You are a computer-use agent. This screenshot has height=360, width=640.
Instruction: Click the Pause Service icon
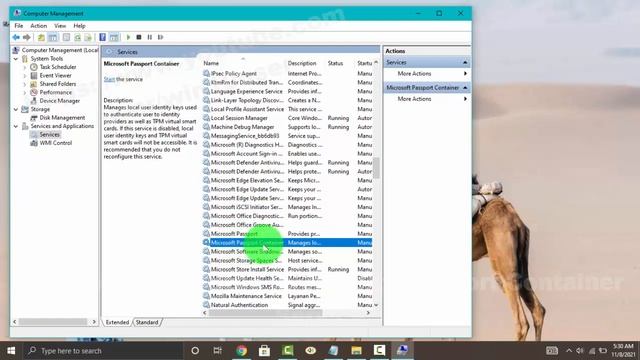pyautogui.click(x=150, y=37)
